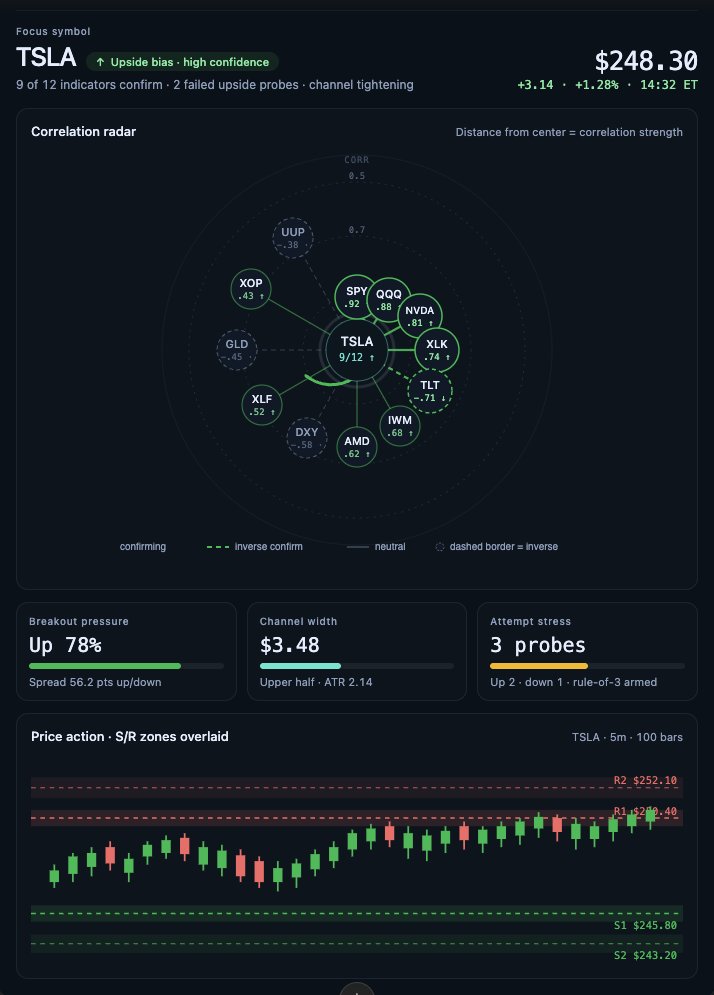The height and width of the screenshot is (995, 714).
Task: Click the Attempt stress yellow progress bar
Action: pos(587,666)
